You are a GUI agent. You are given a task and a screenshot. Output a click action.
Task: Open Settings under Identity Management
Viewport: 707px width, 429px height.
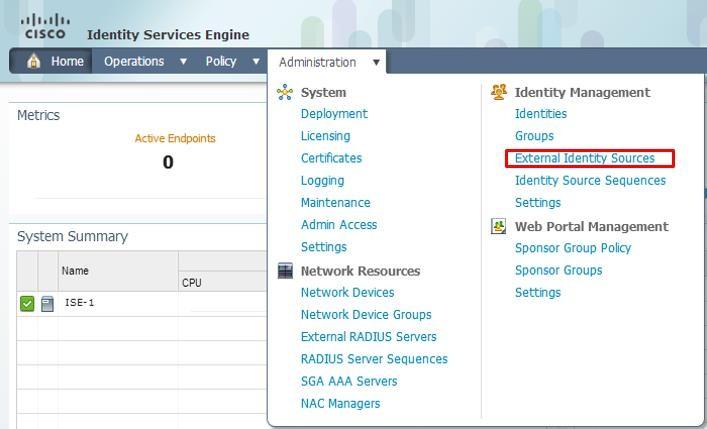click(x=538, y=203)
